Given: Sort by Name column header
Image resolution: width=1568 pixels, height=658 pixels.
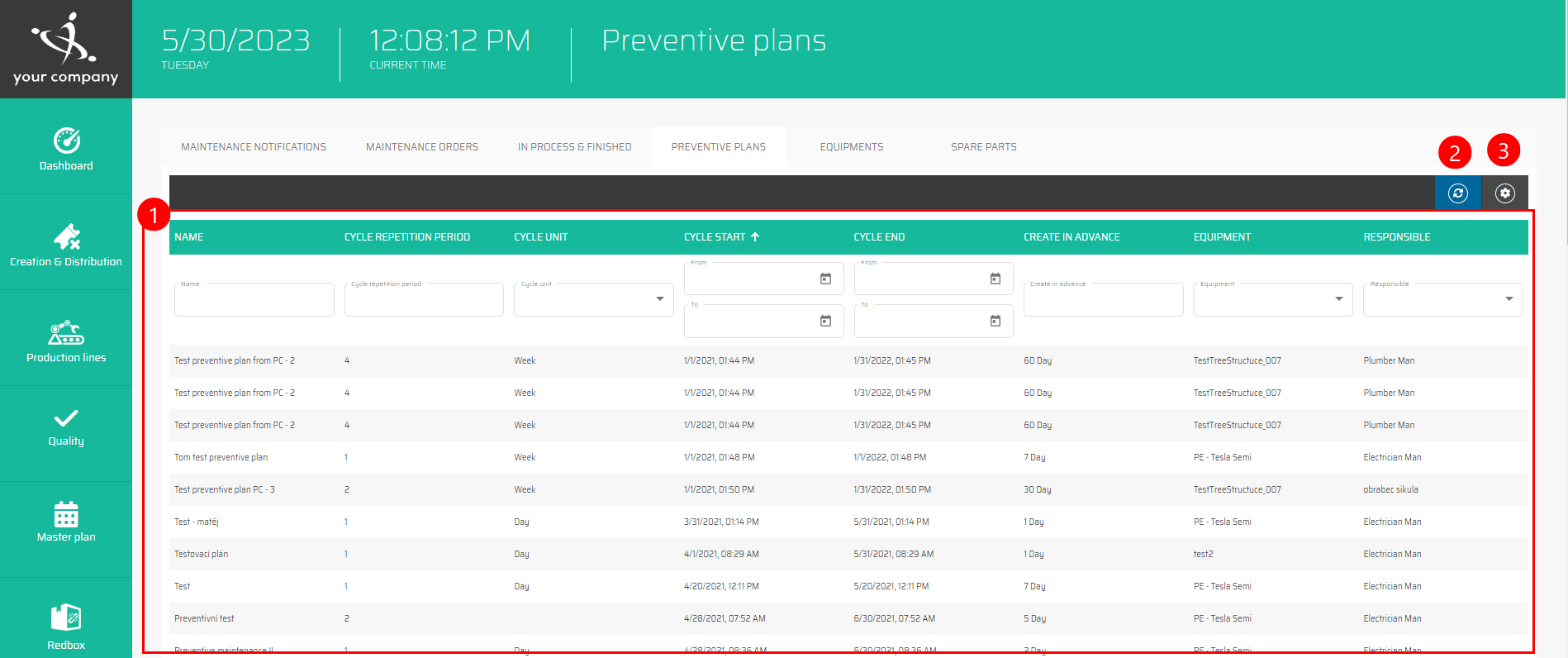Looking at the screenshot, I should [189, 237].
